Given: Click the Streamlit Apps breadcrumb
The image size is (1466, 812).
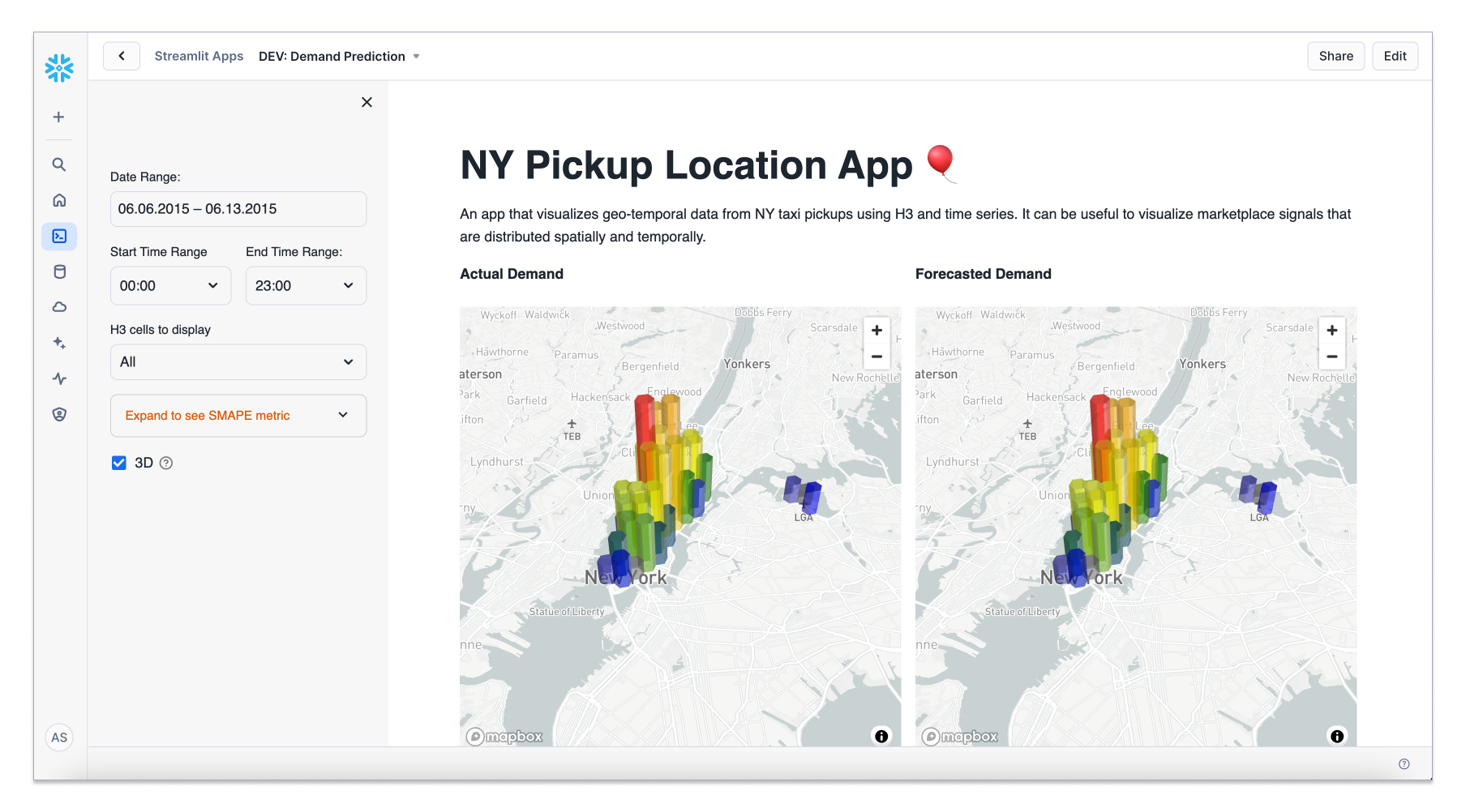Looking at the screenshot, I should coord(199,57).
